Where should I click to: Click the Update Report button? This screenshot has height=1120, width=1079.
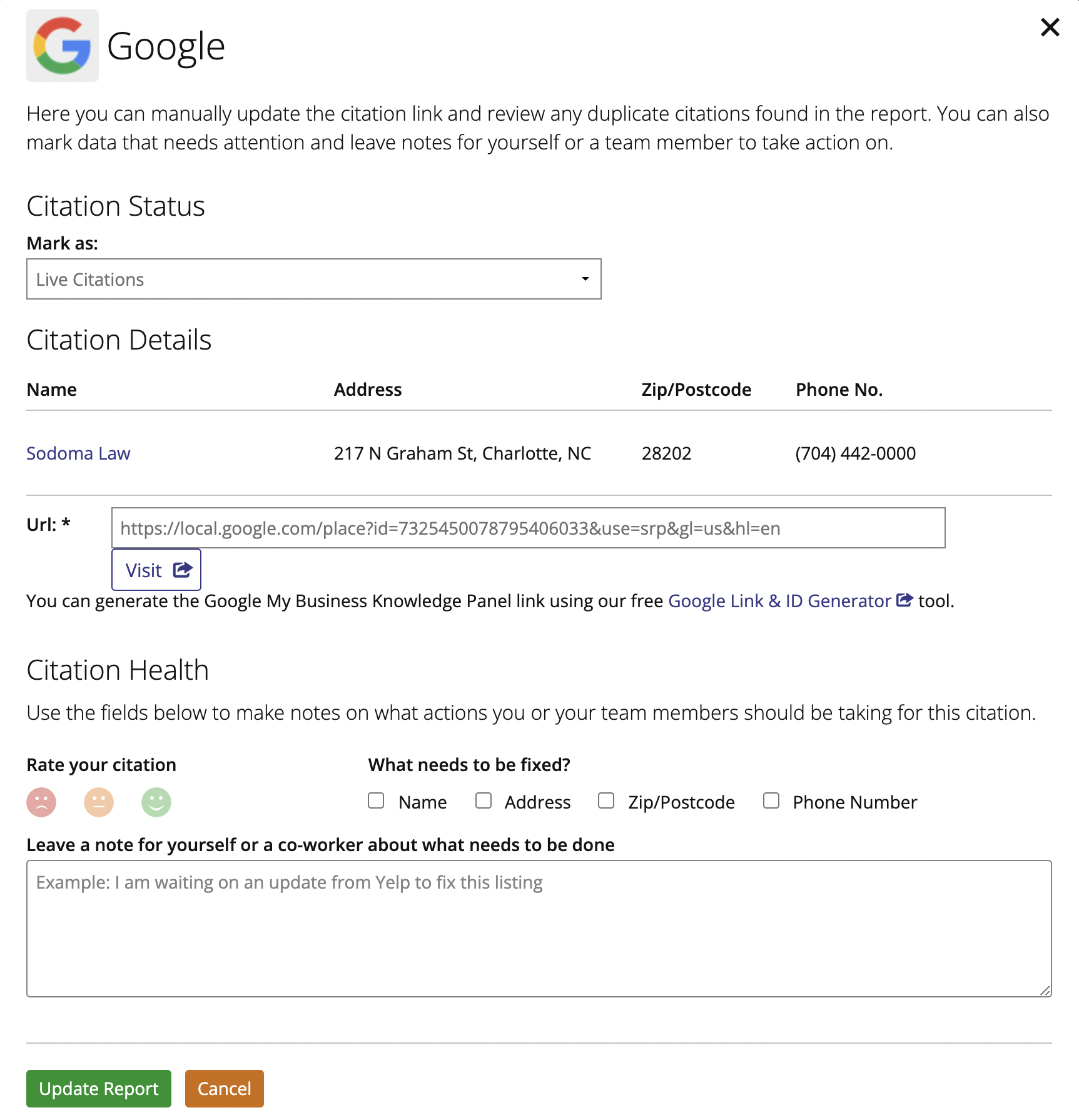coord(99,1089)
